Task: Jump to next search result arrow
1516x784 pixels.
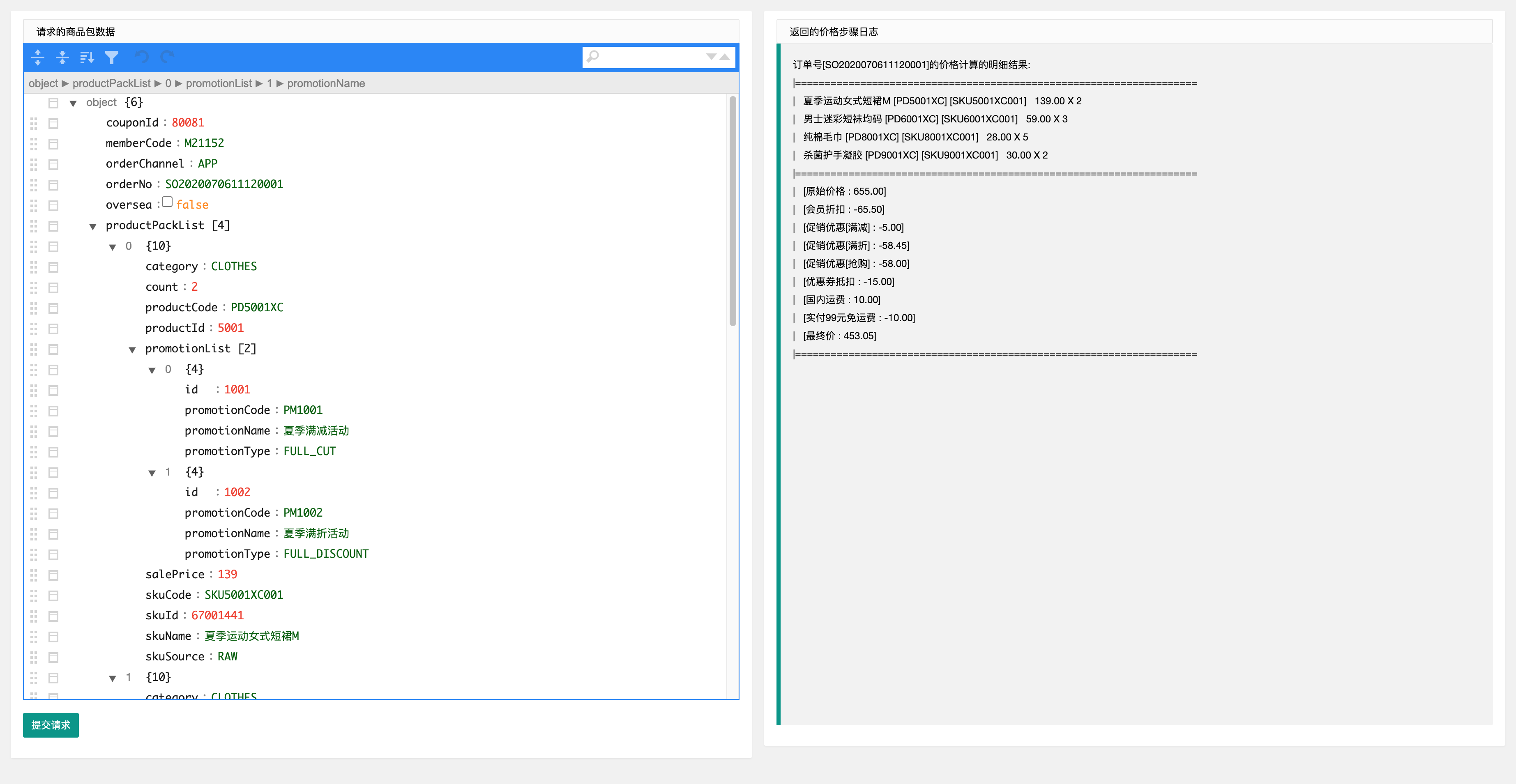Action: (x=711, y=57)
